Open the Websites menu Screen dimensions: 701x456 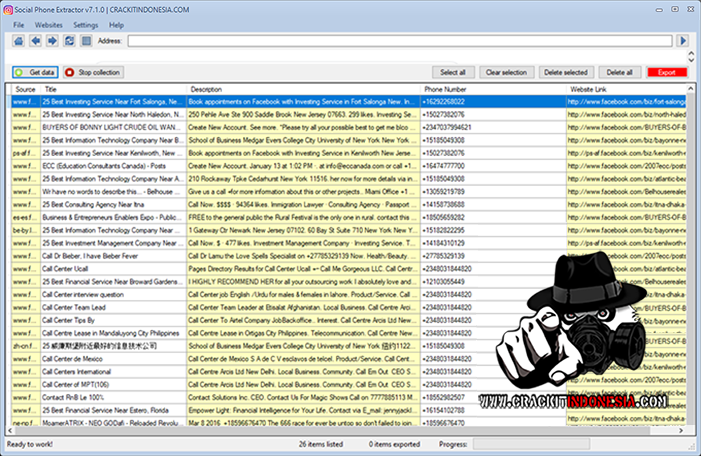[48, 24]
